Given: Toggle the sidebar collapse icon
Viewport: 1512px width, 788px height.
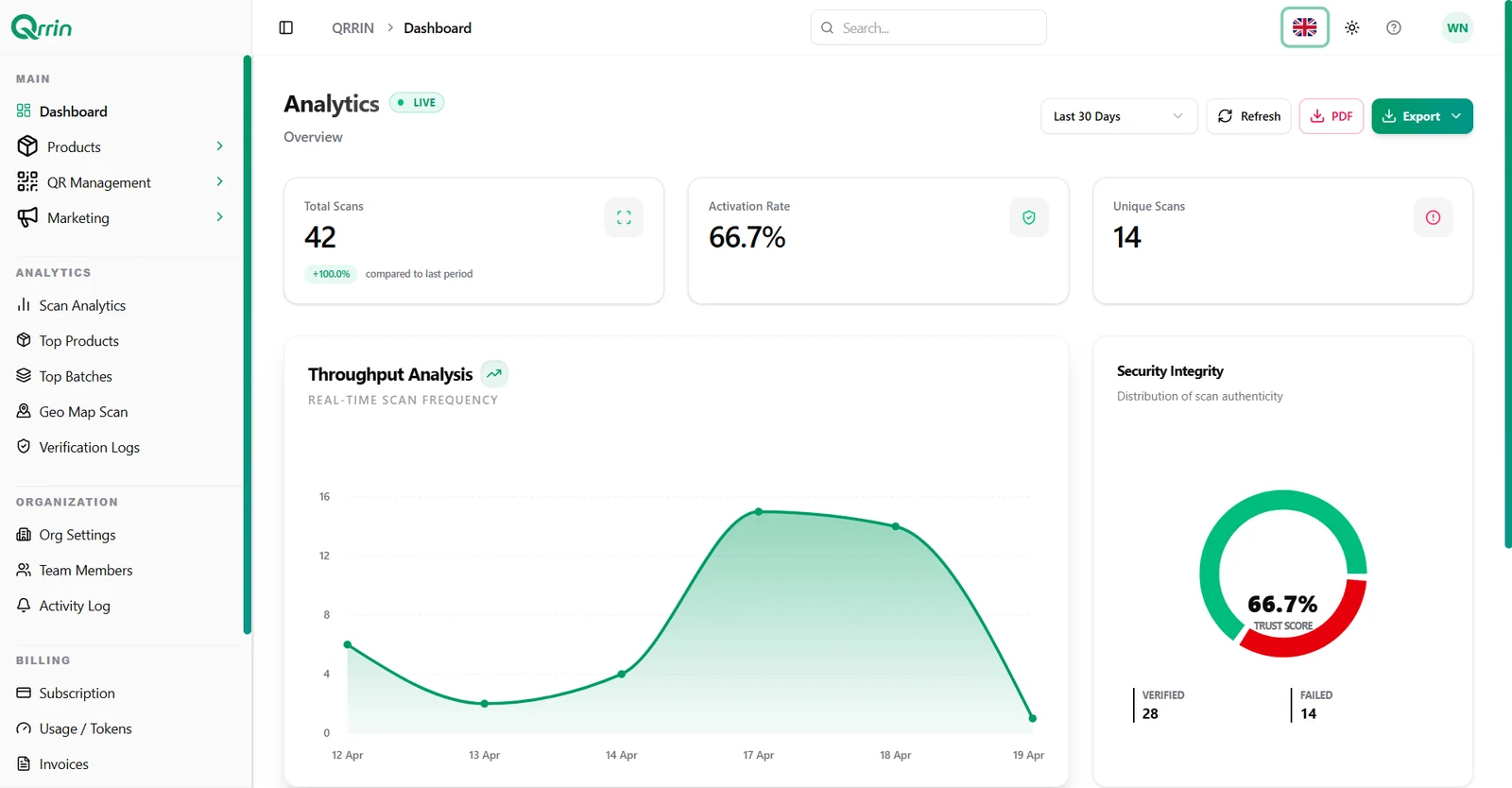Looking at the screenshot, I should click(x=286, y=27).
